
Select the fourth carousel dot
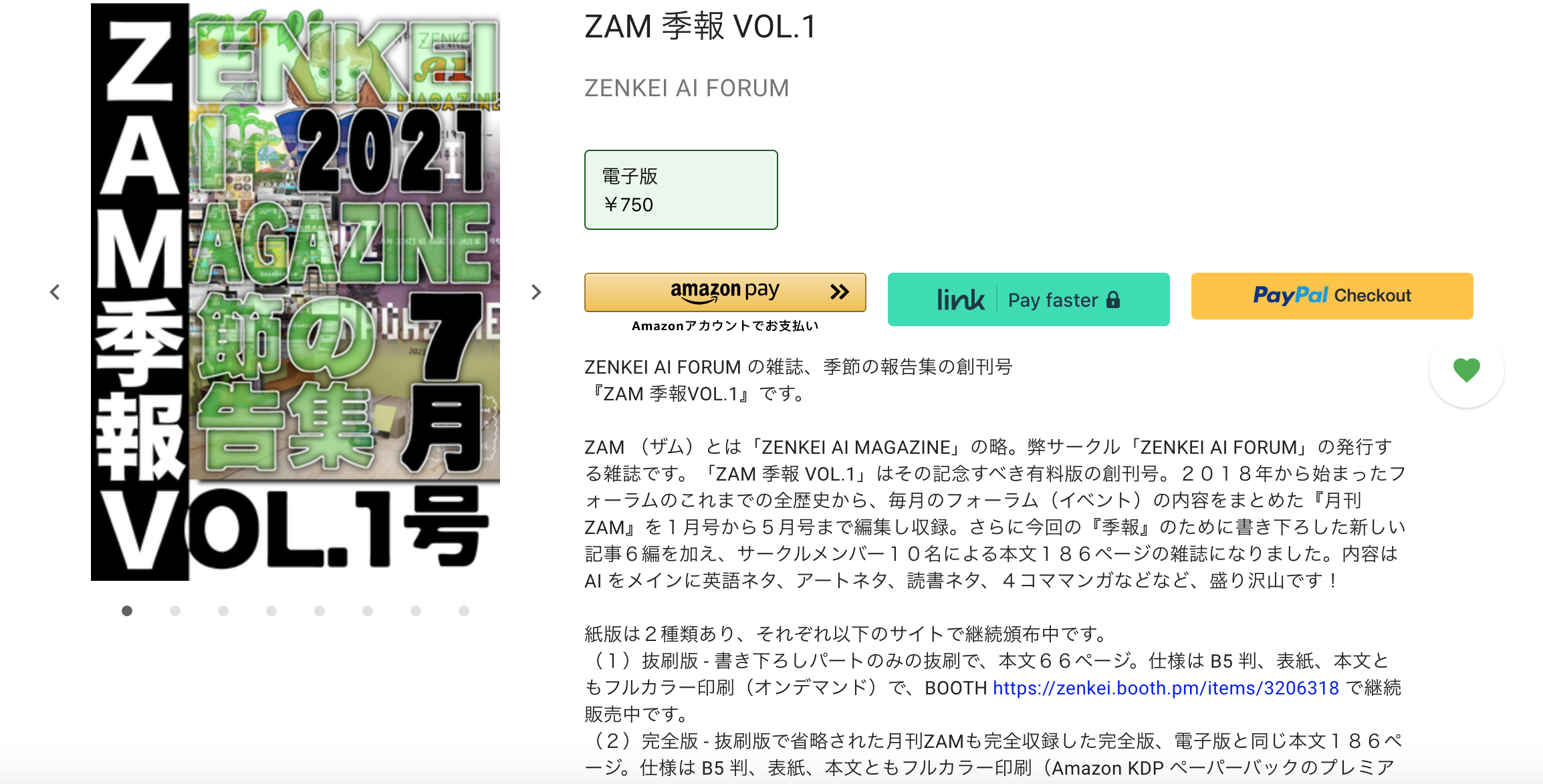click(271, 611)
